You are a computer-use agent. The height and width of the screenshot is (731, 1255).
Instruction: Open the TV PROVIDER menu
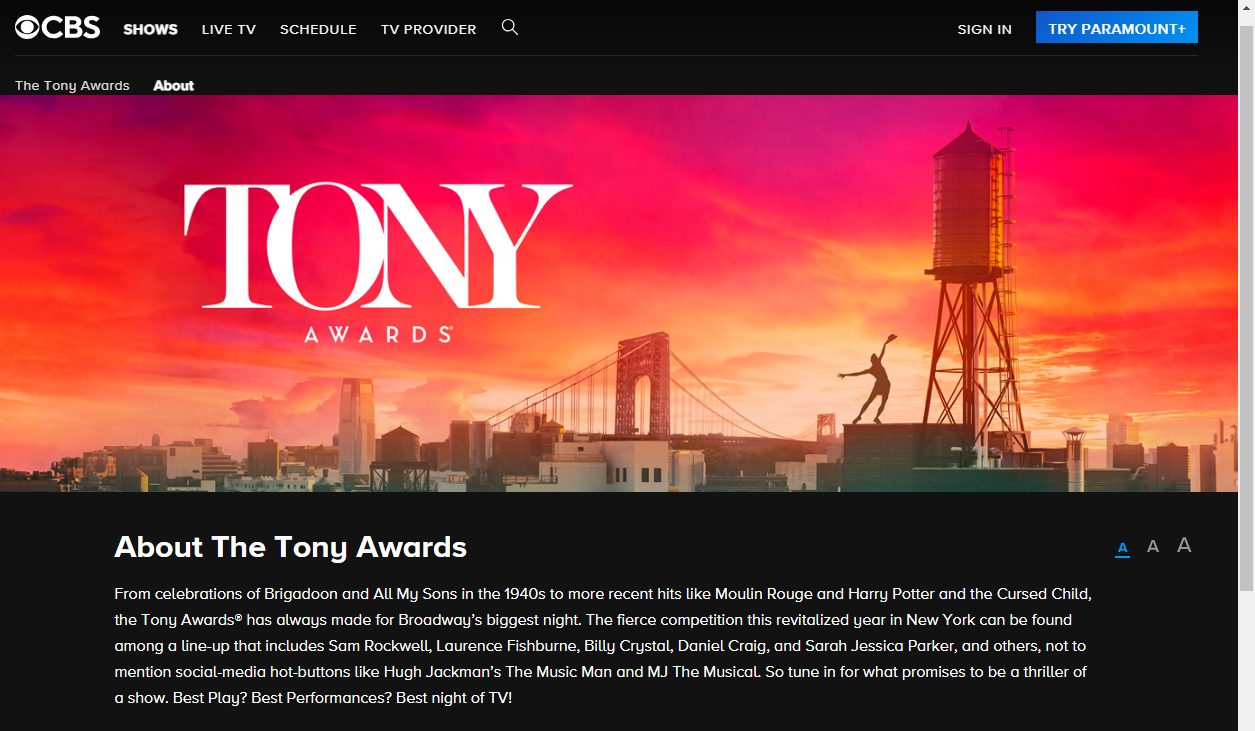(428, 29)
